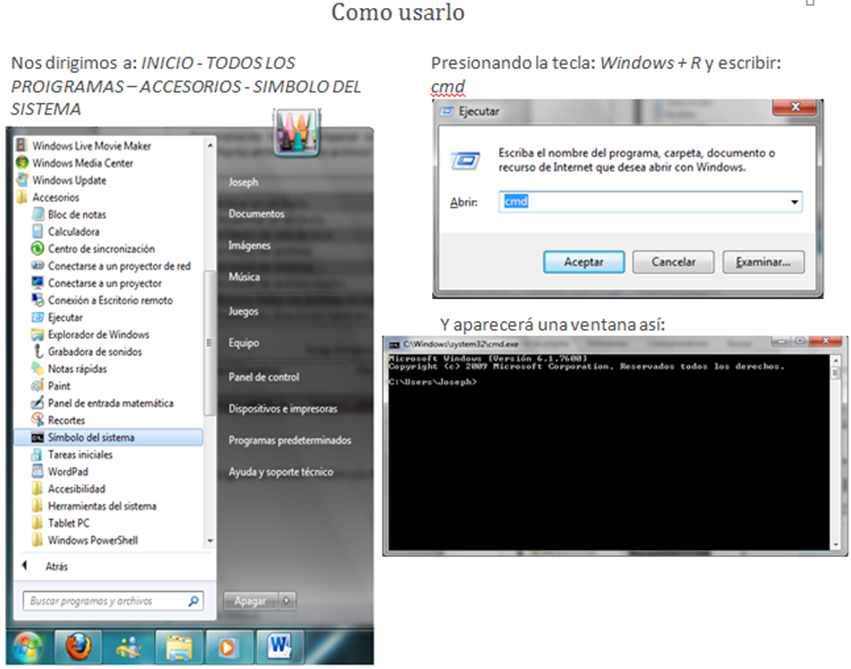The image size is (851, 669).
Task: Click Ejecutar icon in Start menu
Action: pyautogui.click(x=37, y=317)
